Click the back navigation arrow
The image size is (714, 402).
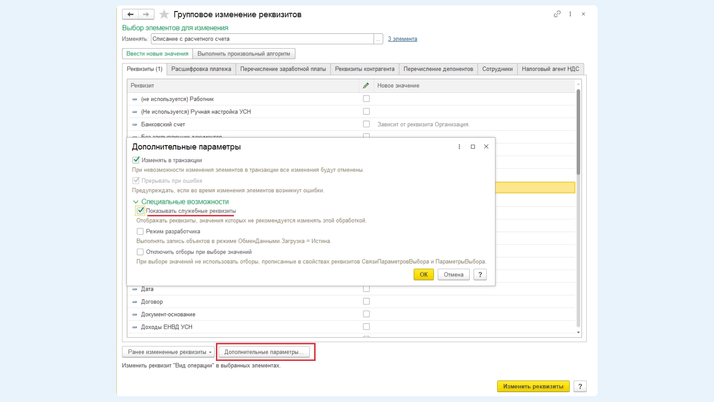point(130,14)
